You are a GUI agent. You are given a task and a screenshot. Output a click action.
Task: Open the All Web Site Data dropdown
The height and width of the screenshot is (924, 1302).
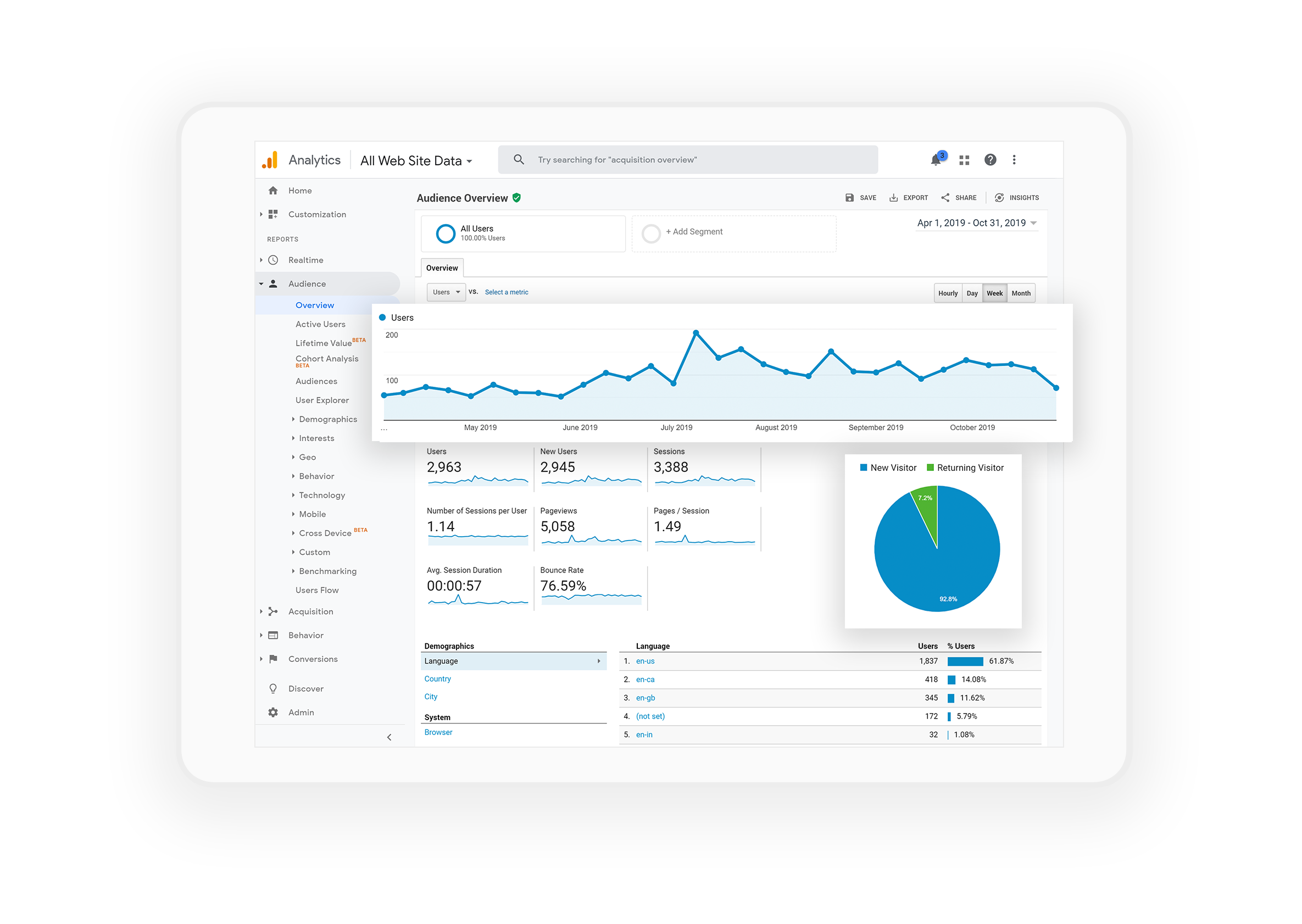416,161
